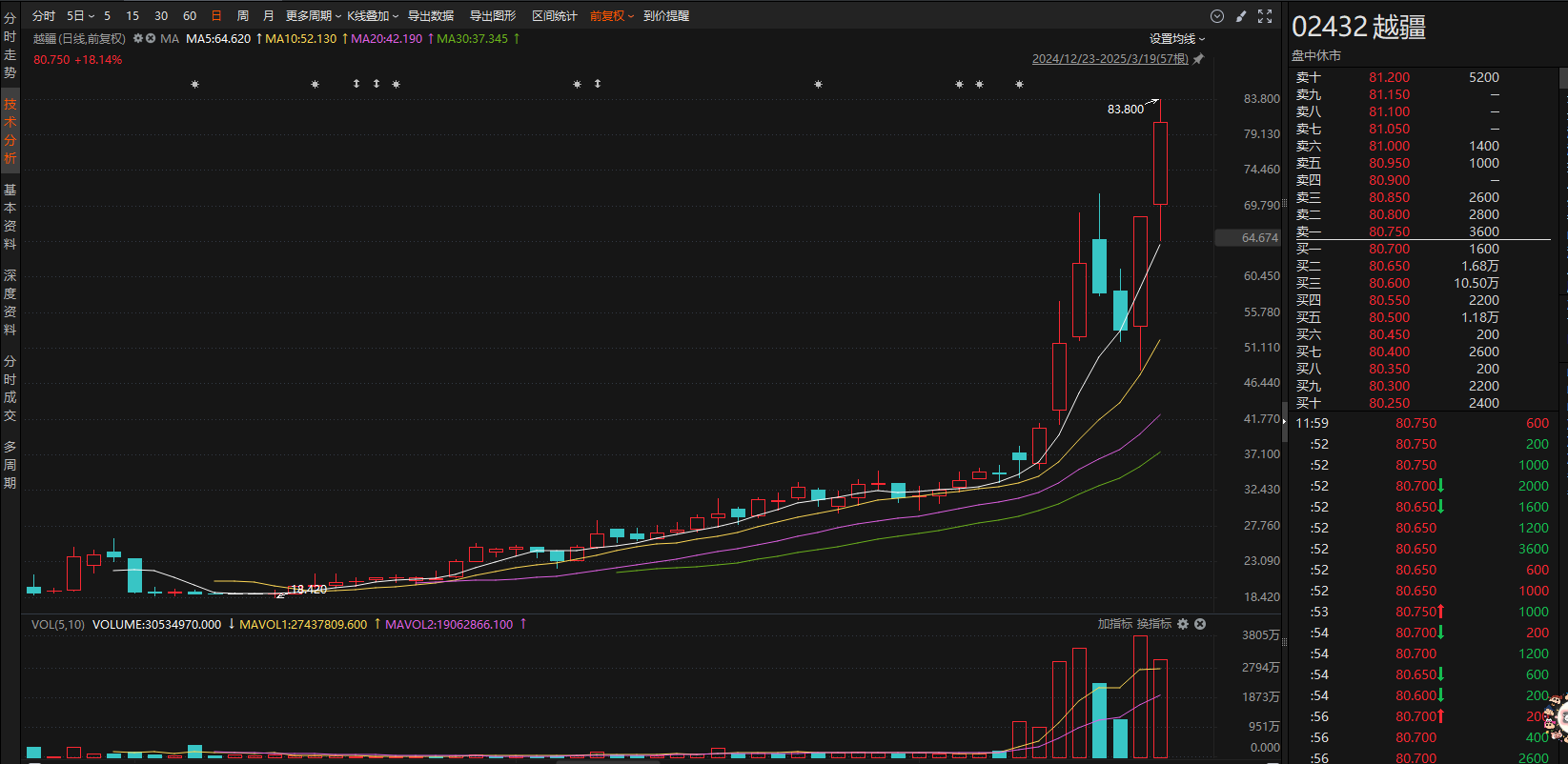Image resolution: width=1568 pixels, height=764 pixels.
Task: Click the 83.800 high price candlestick
Action: [x=1160, y=163]
